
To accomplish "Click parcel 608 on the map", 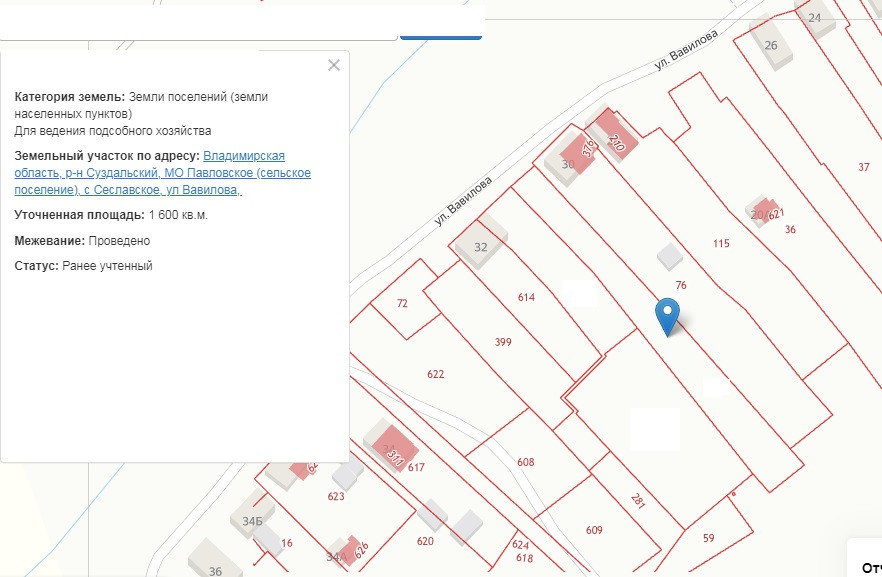I will [526, 462].
